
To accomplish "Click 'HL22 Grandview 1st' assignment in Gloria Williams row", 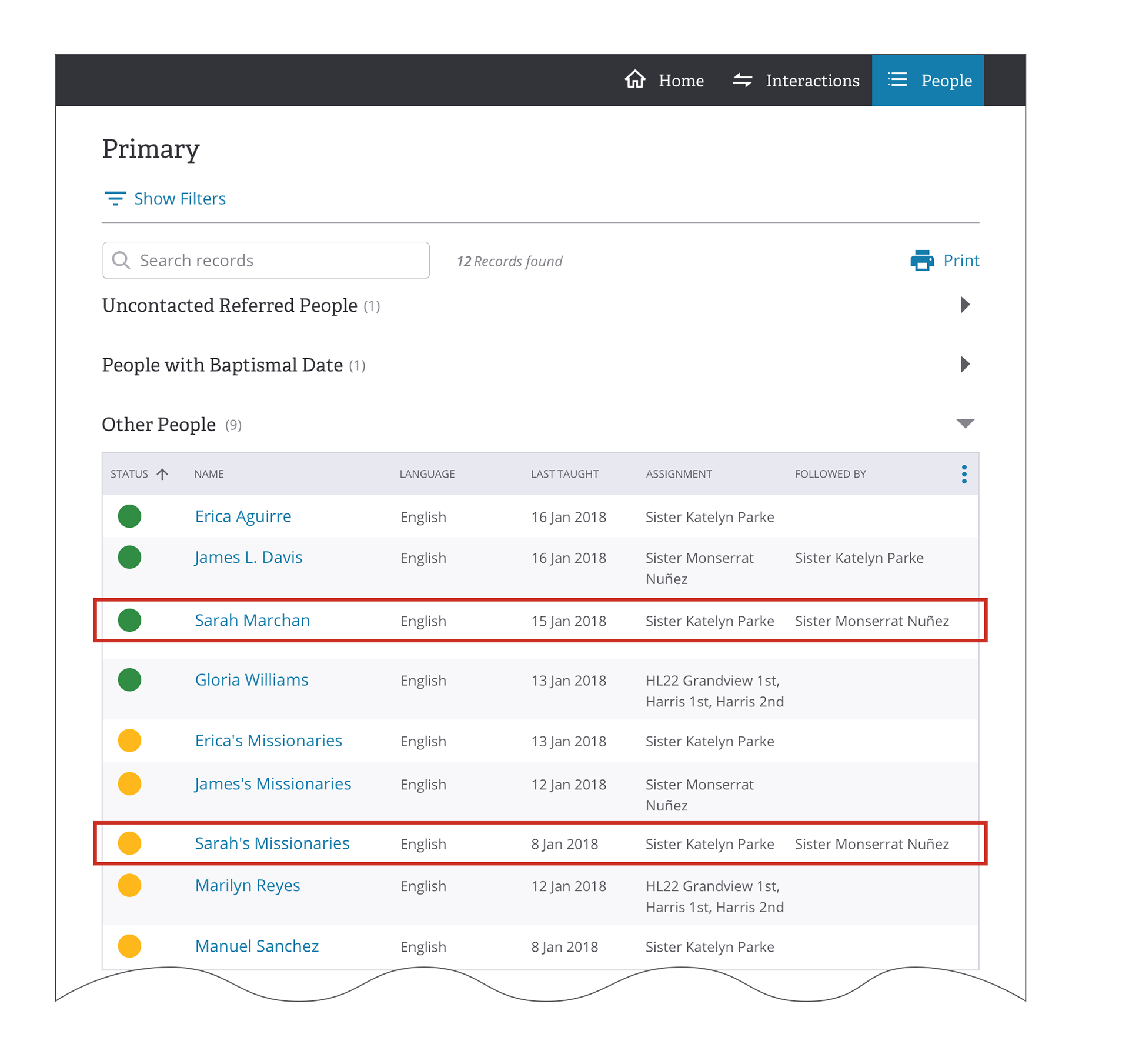I will [714, 691].
